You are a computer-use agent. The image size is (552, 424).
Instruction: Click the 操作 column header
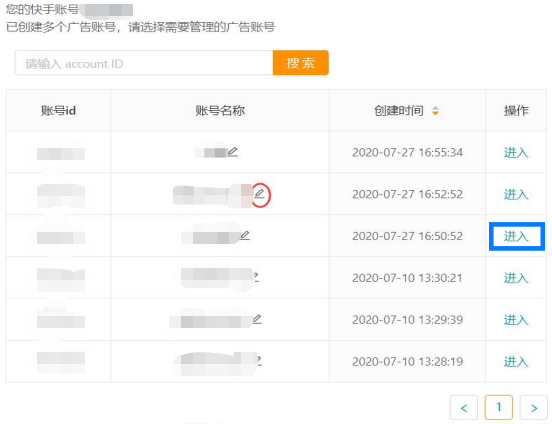click(x=516, y=111)
